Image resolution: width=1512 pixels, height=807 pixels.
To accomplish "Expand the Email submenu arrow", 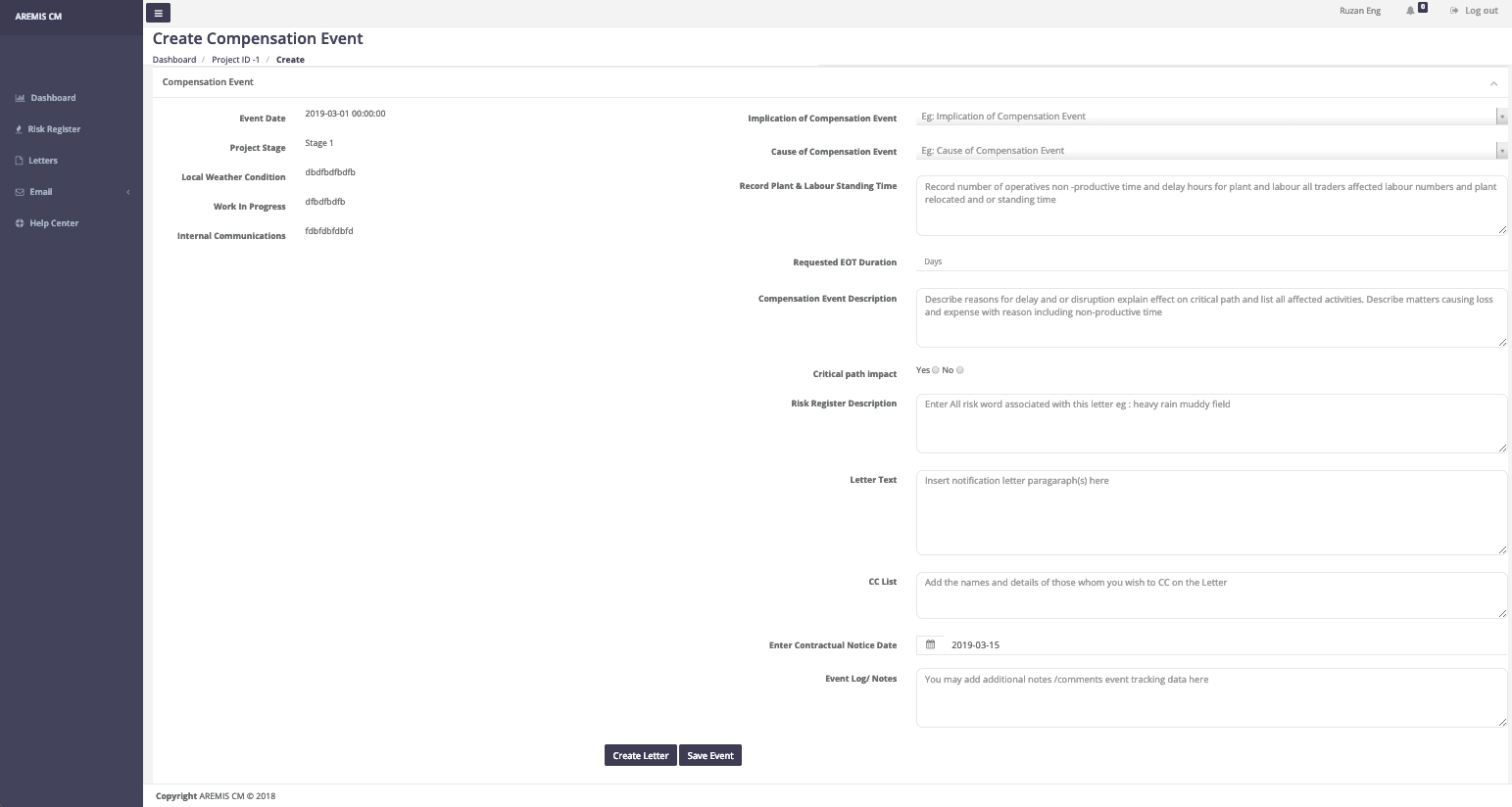I will pos(128,192).
